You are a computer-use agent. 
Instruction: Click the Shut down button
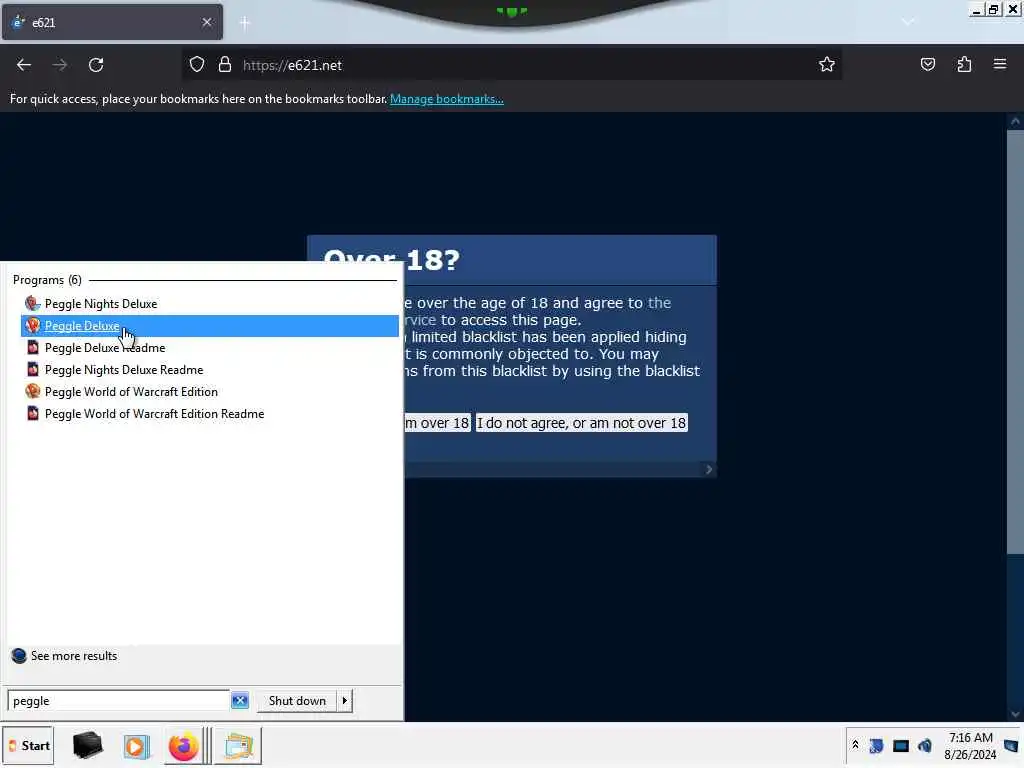pyautogui.click(x=296, y=701)
